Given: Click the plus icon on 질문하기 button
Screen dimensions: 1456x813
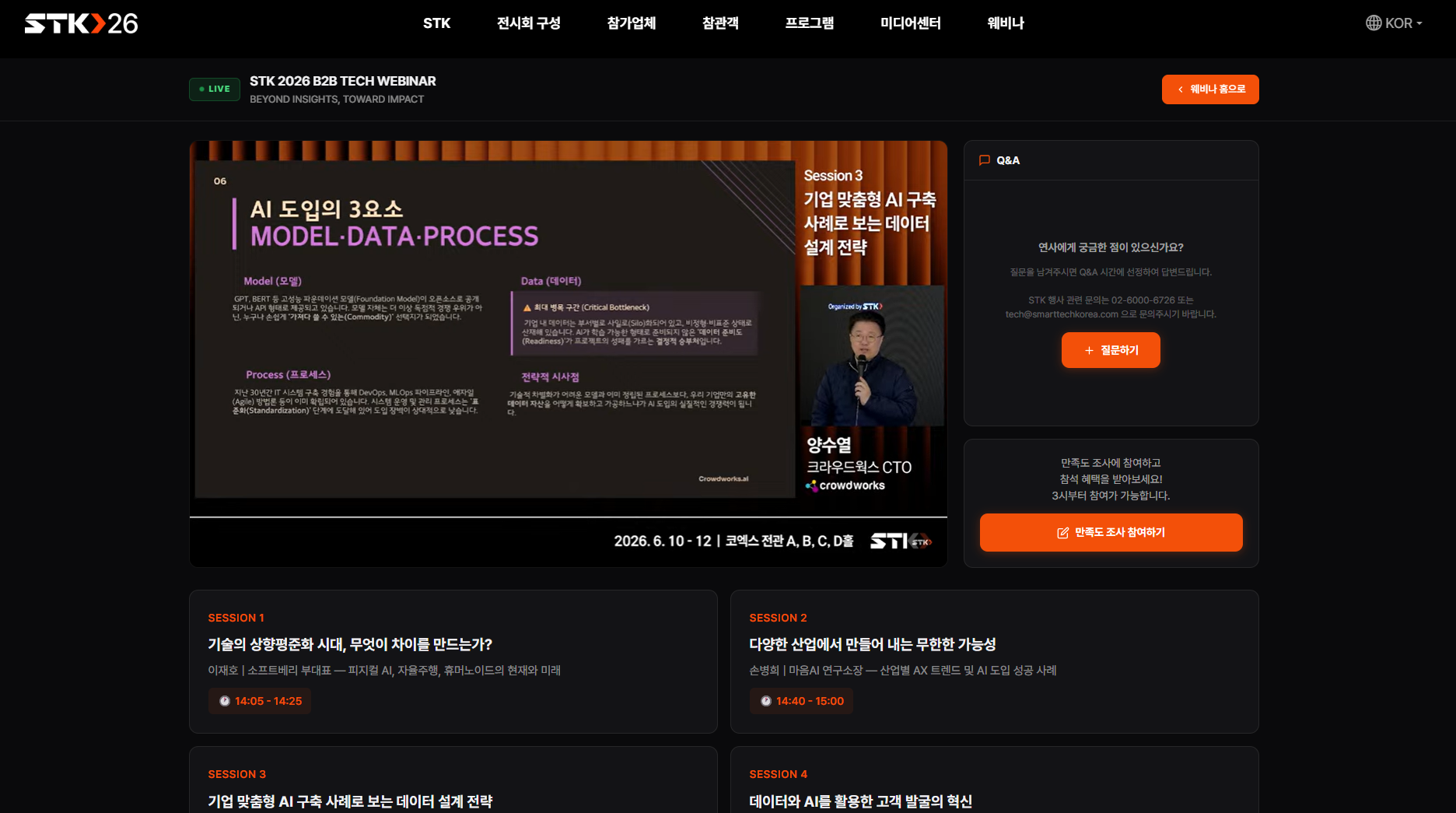Looking at the screenshot, I should tap(1089, 350).
